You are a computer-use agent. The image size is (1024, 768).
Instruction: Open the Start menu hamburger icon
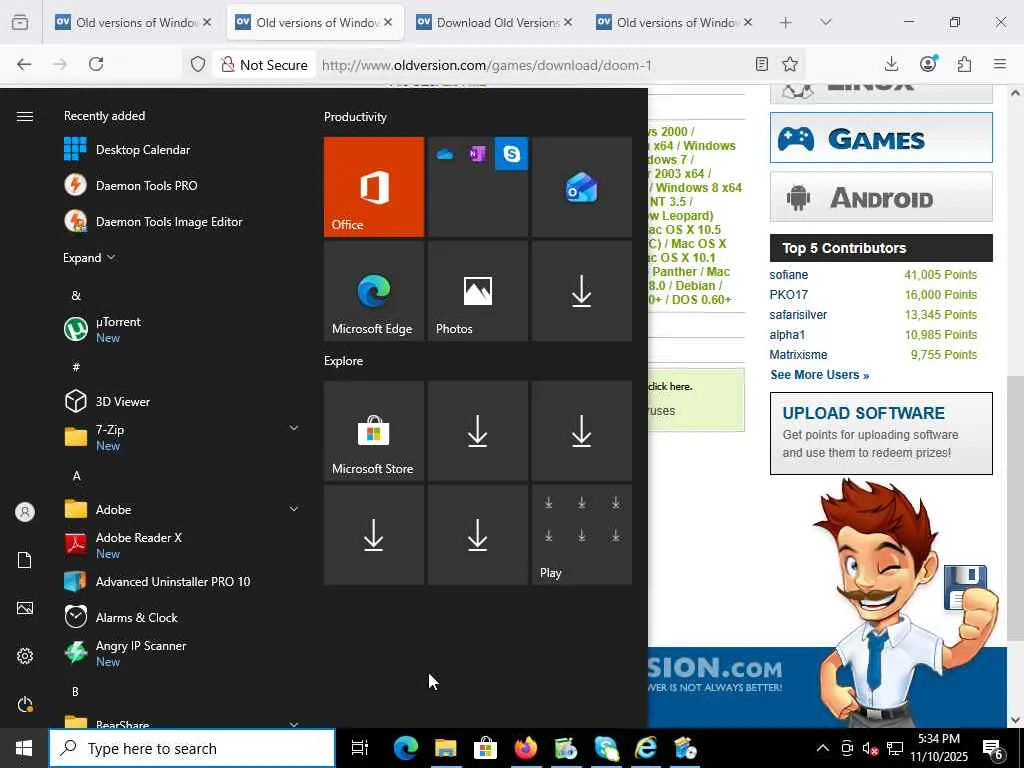25,116
